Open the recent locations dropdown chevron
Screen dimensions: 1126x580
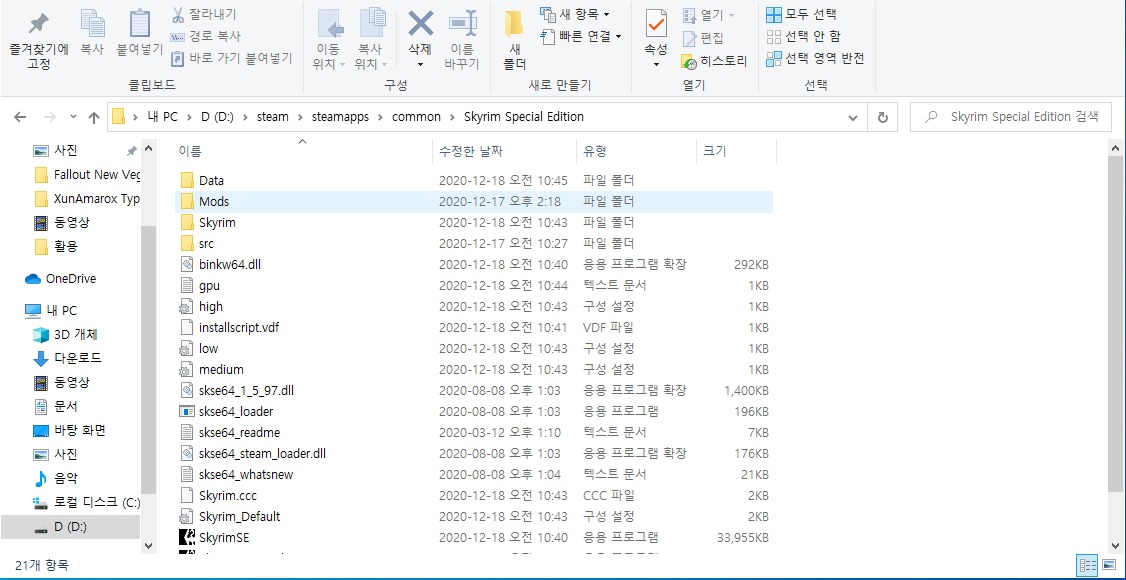point(73,117)
